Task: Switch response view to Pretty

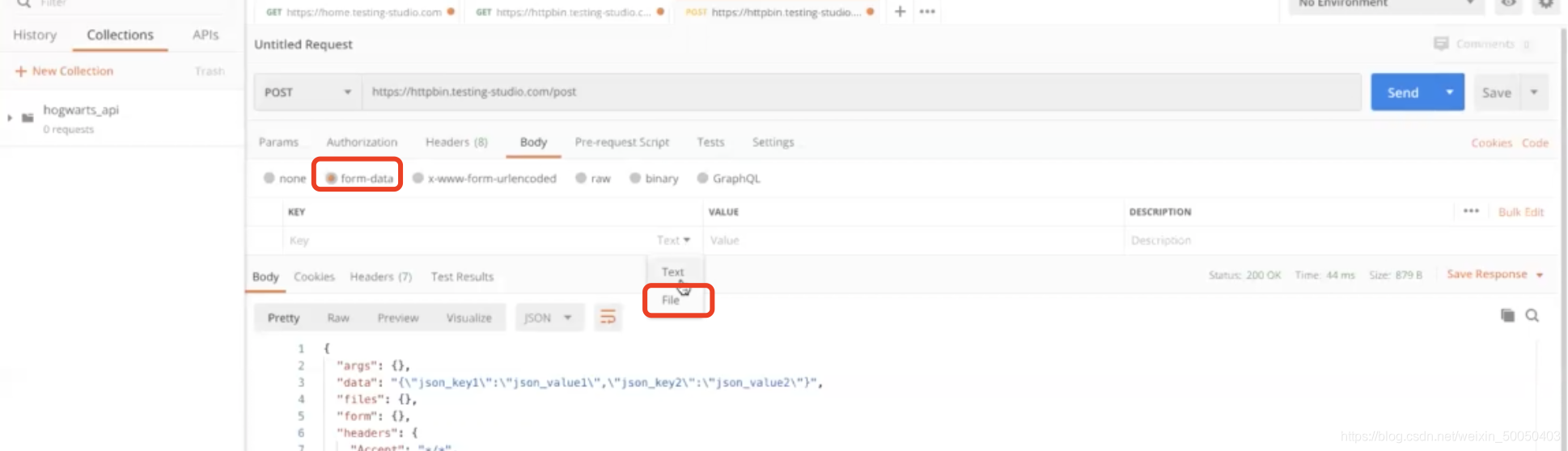Action: pos(283,318)
